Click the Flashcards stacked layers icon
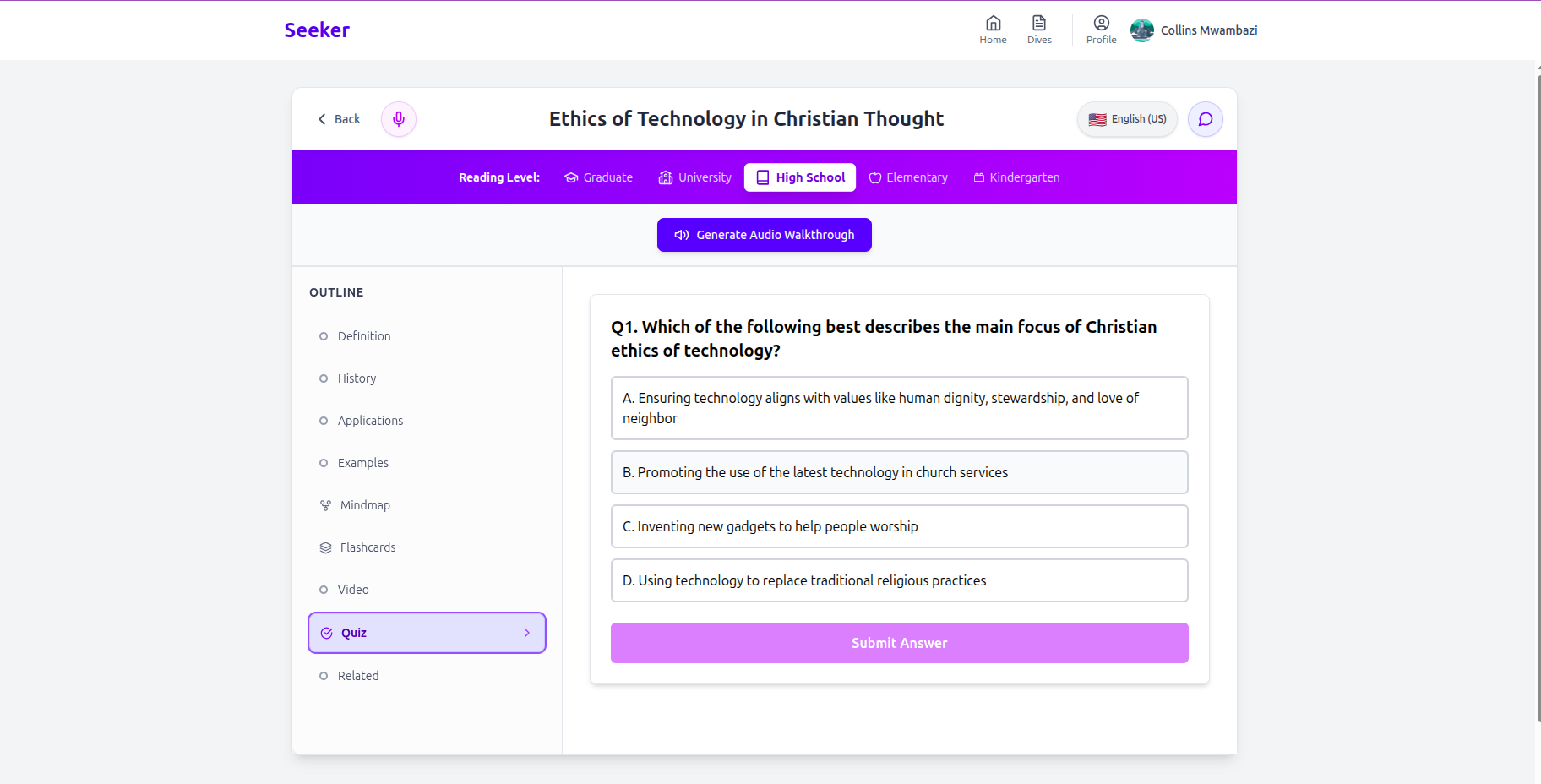Image resolution: width=1541 pixels, height=784 pixels. click(325, 547)
